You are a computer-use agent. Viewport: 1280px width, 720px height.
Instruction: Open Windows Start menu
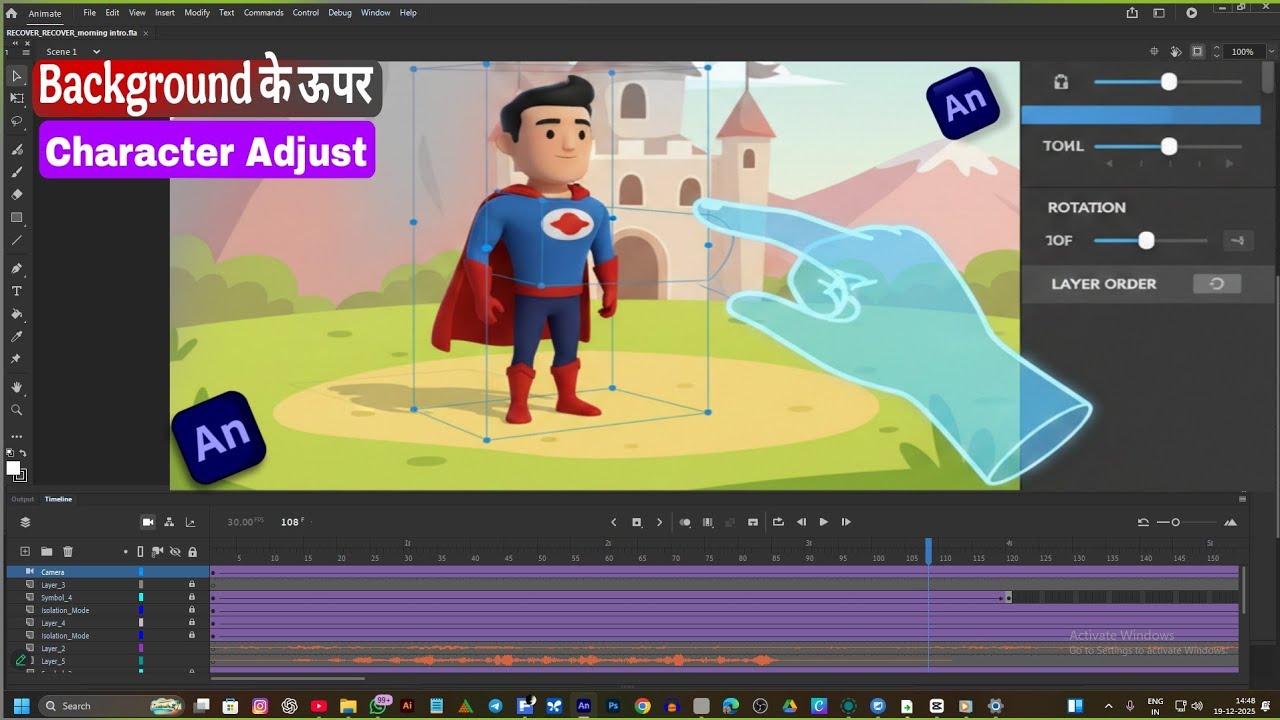[x=21, y=706]
